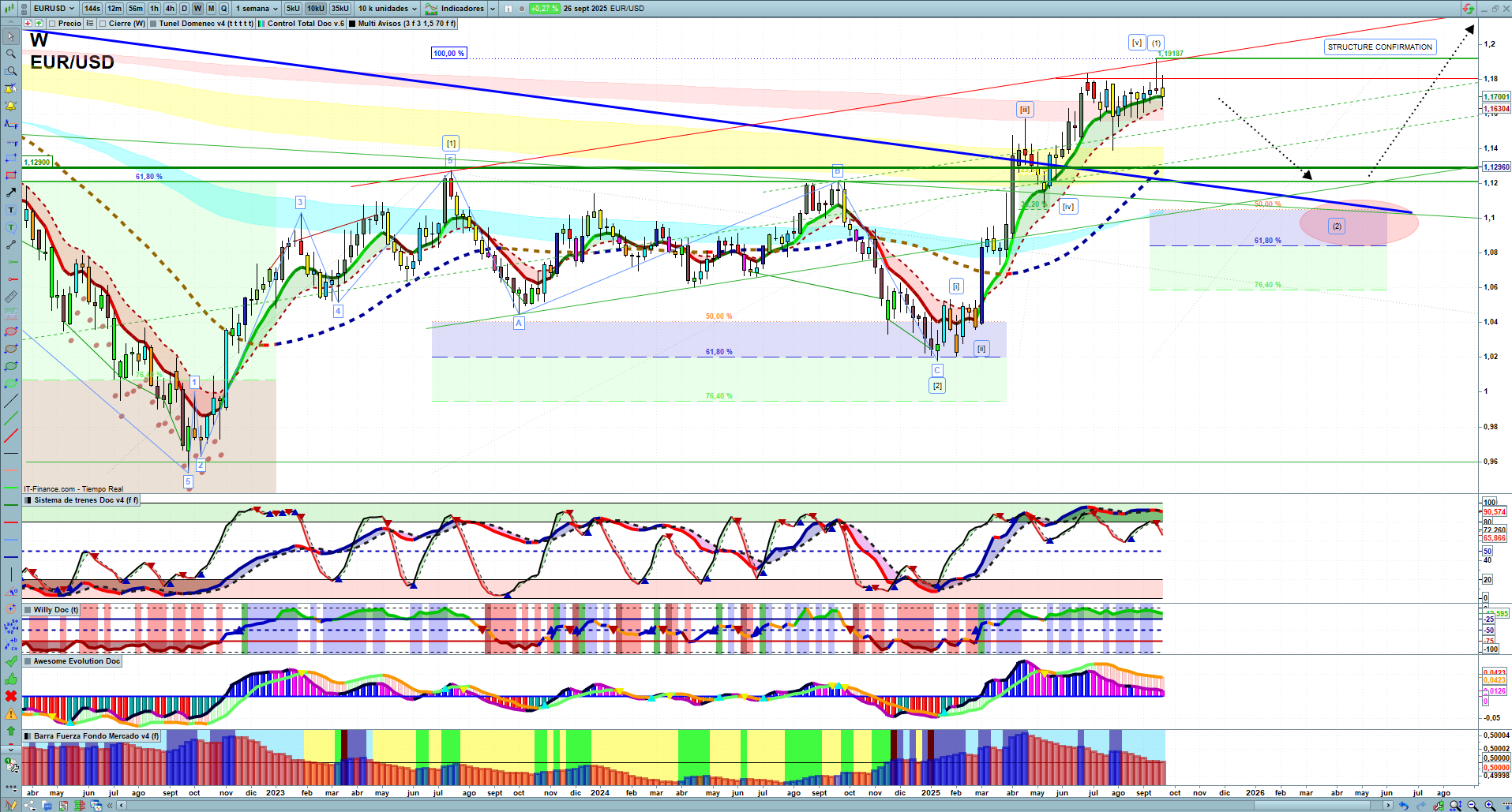Select the green speech-bubble text tool
1512x812 pixels.
coord(11,227)
